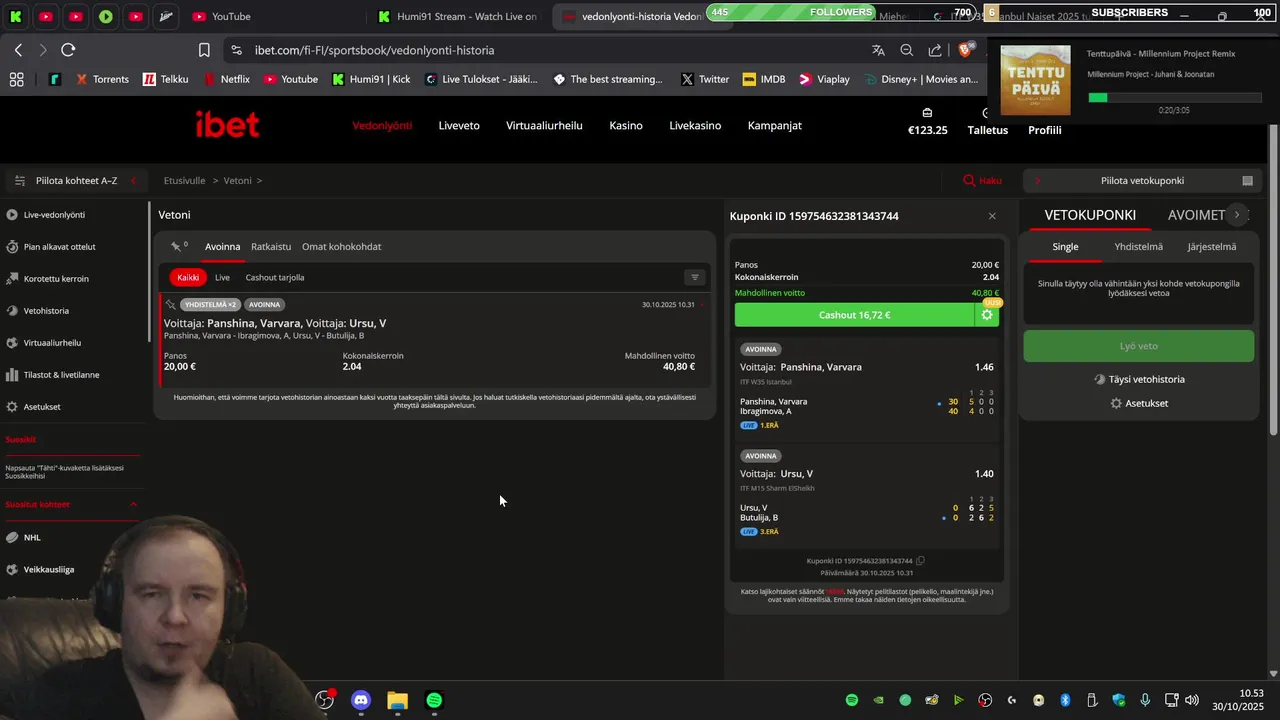1280x720 pixels.
Task: Open Live-vedonlyönti in sidebar
Action: tap(54, 215)
